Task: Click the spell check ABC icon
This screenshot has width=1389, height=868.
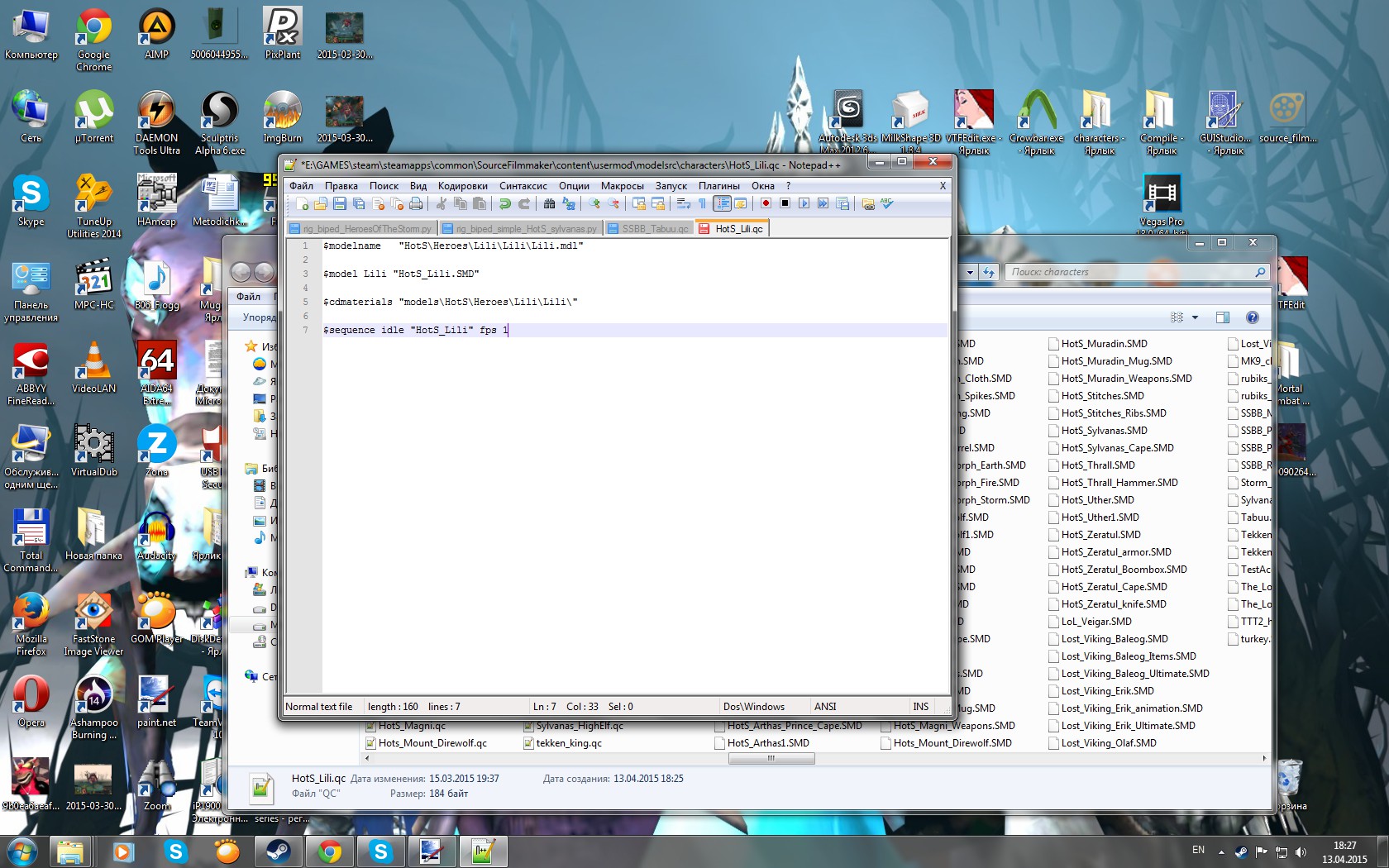Action: (887, 203)
